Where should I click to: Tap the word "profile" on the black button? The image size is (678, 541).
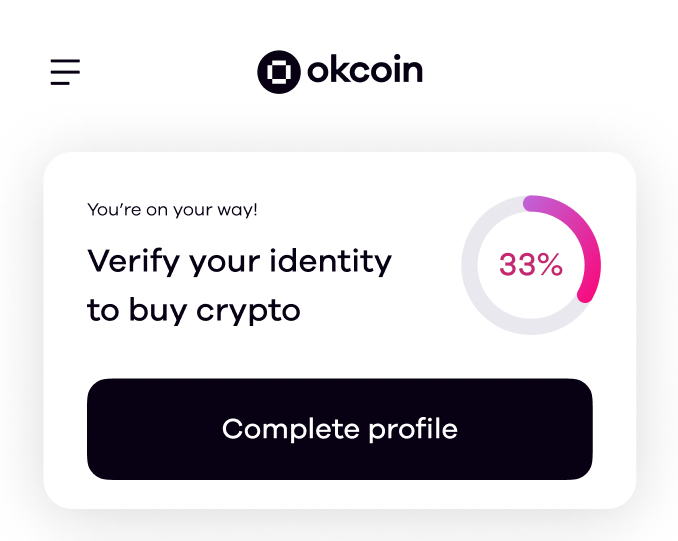tap(413, 429)
